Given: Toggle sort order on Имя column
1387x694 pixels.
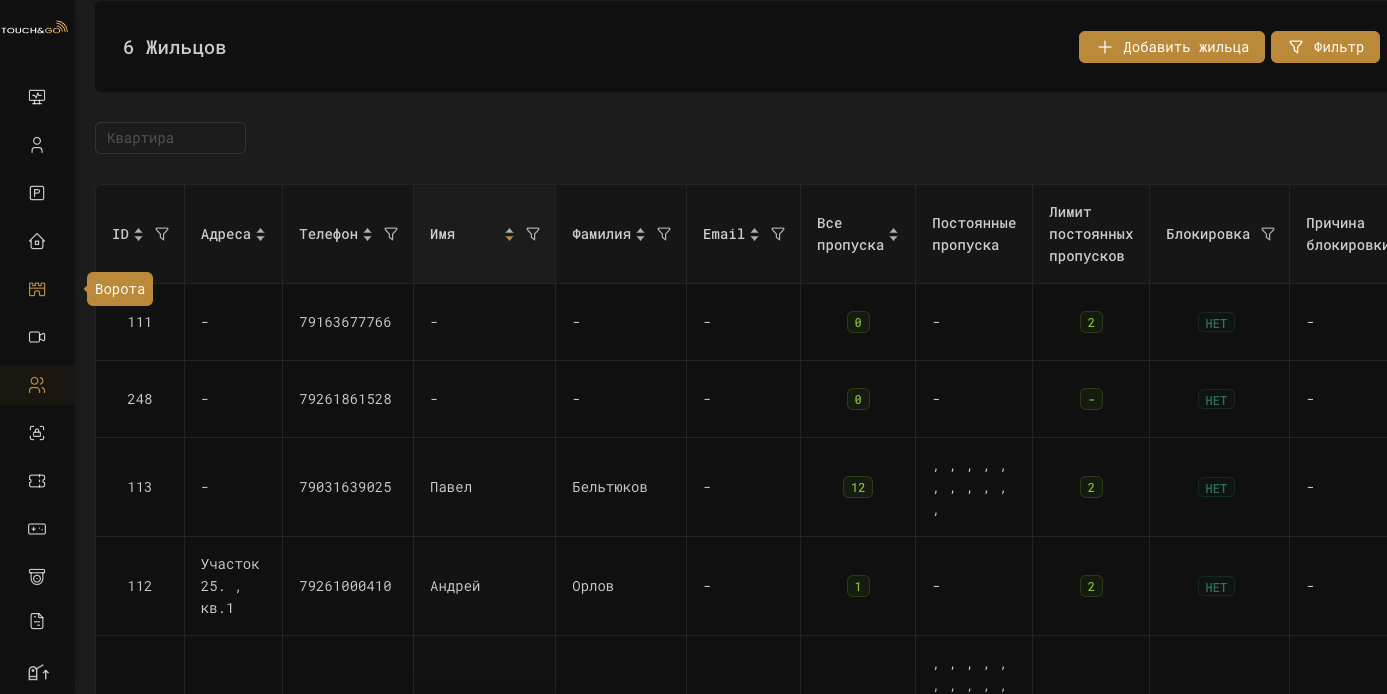Looking at the screenshot, I should pyautogui.click(x=509, y=234).
